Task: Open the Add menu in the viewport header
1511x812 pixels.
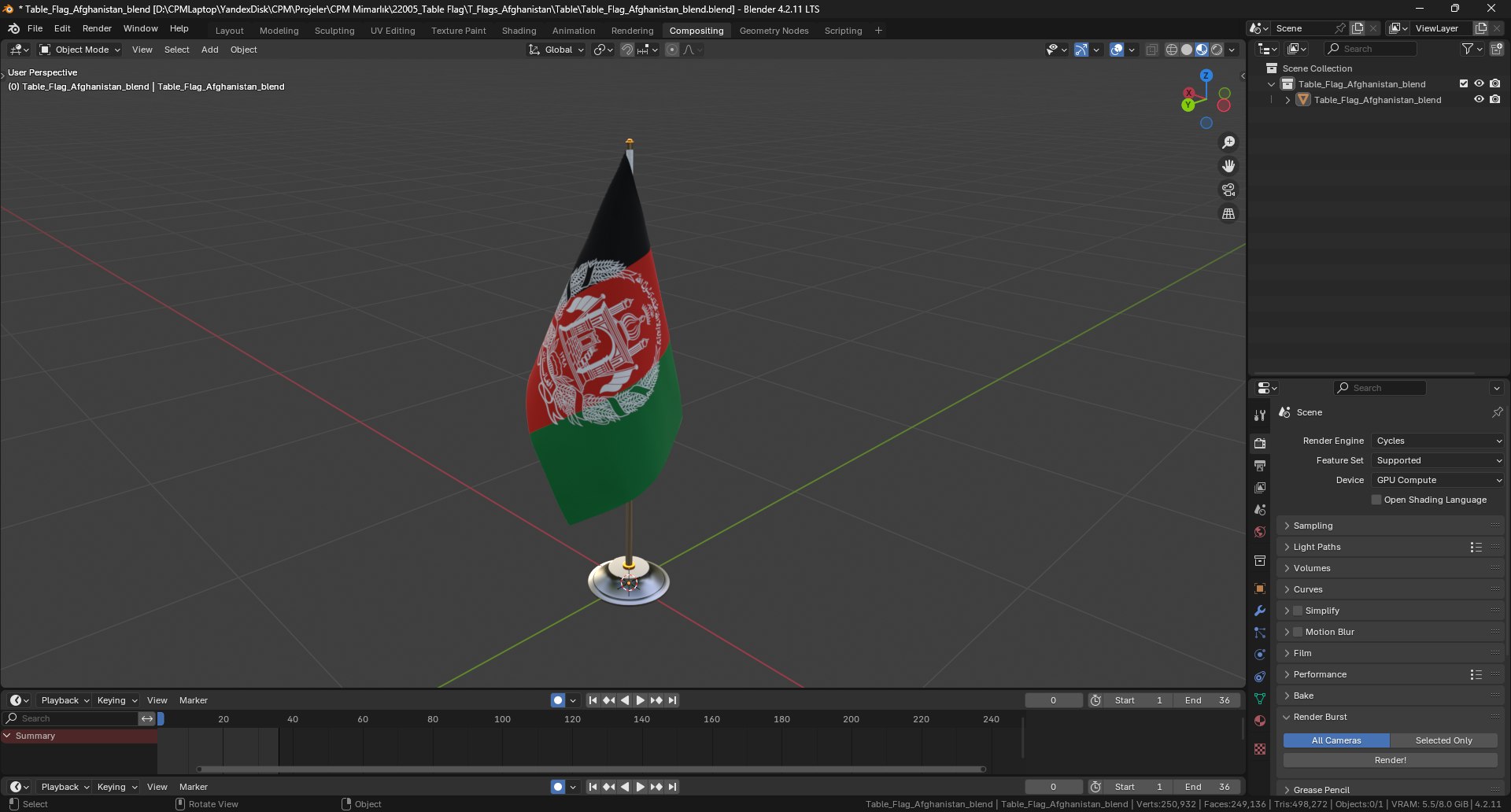Action: (209, 50)
